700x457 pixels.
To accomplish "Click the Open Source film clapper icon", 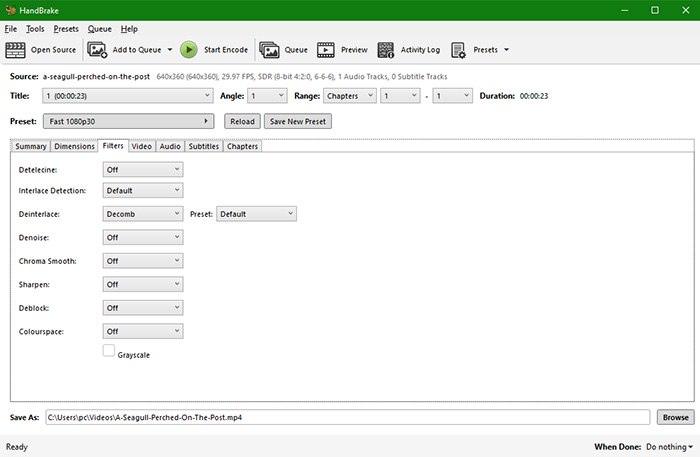I will (x=15, y=50).
